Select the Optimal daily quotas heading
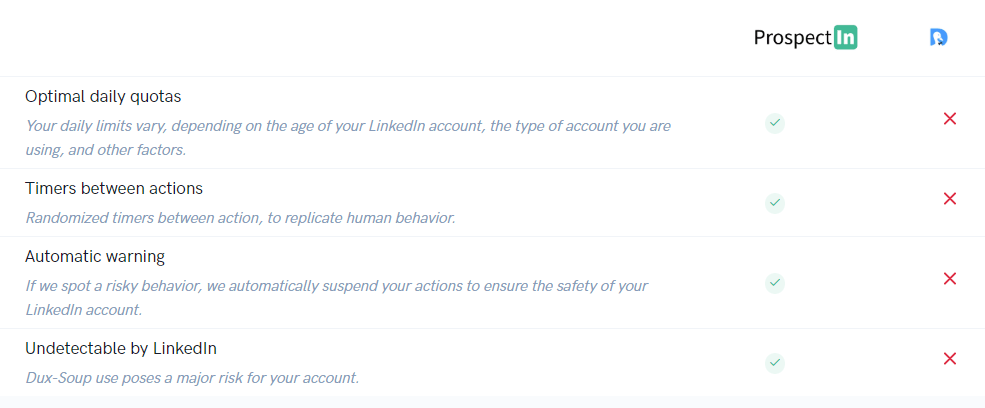 pyautogui.click(x=103, y=97)
